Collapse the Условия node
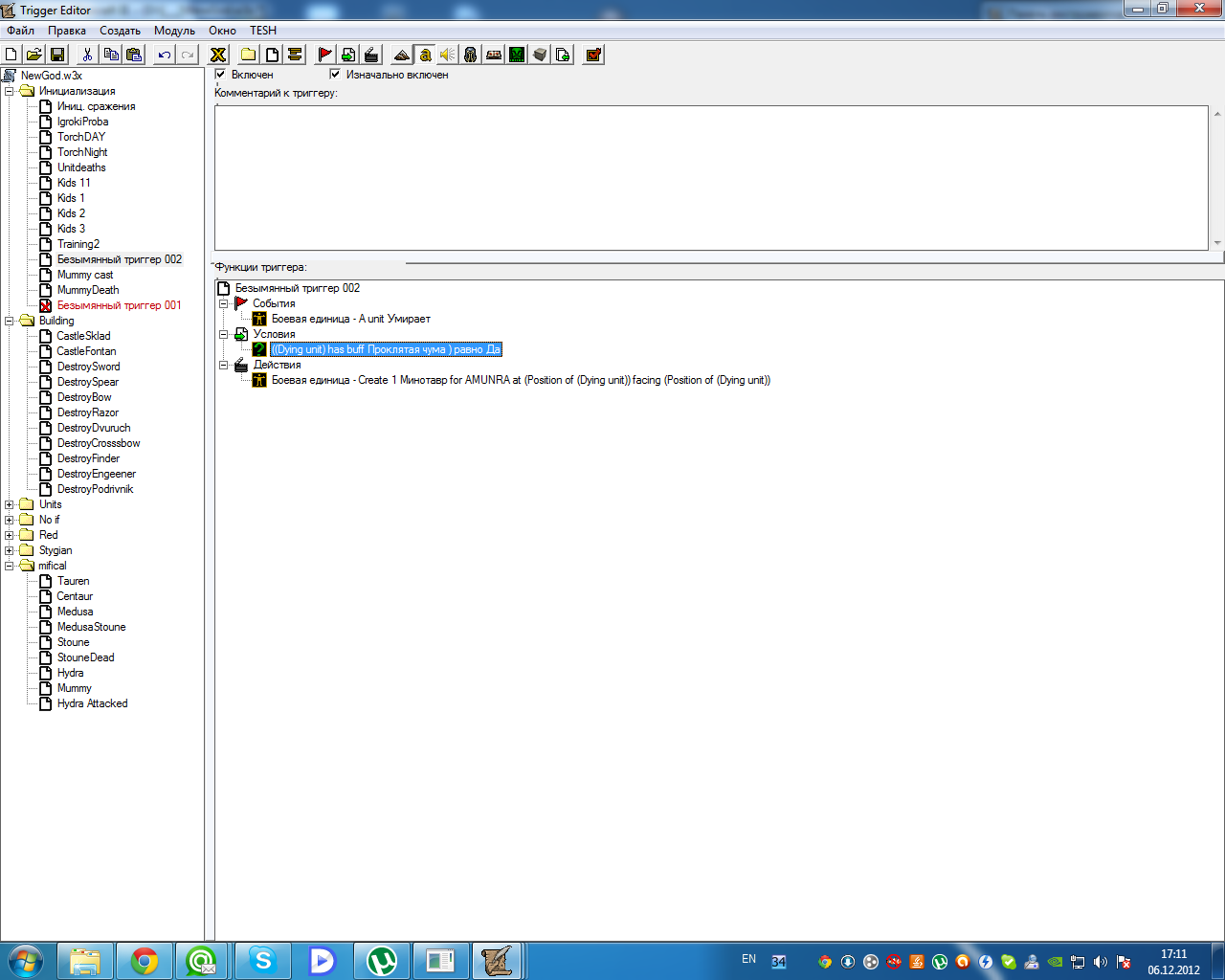The width and height of the screenshot is (1225, 980). pos(224,334)
